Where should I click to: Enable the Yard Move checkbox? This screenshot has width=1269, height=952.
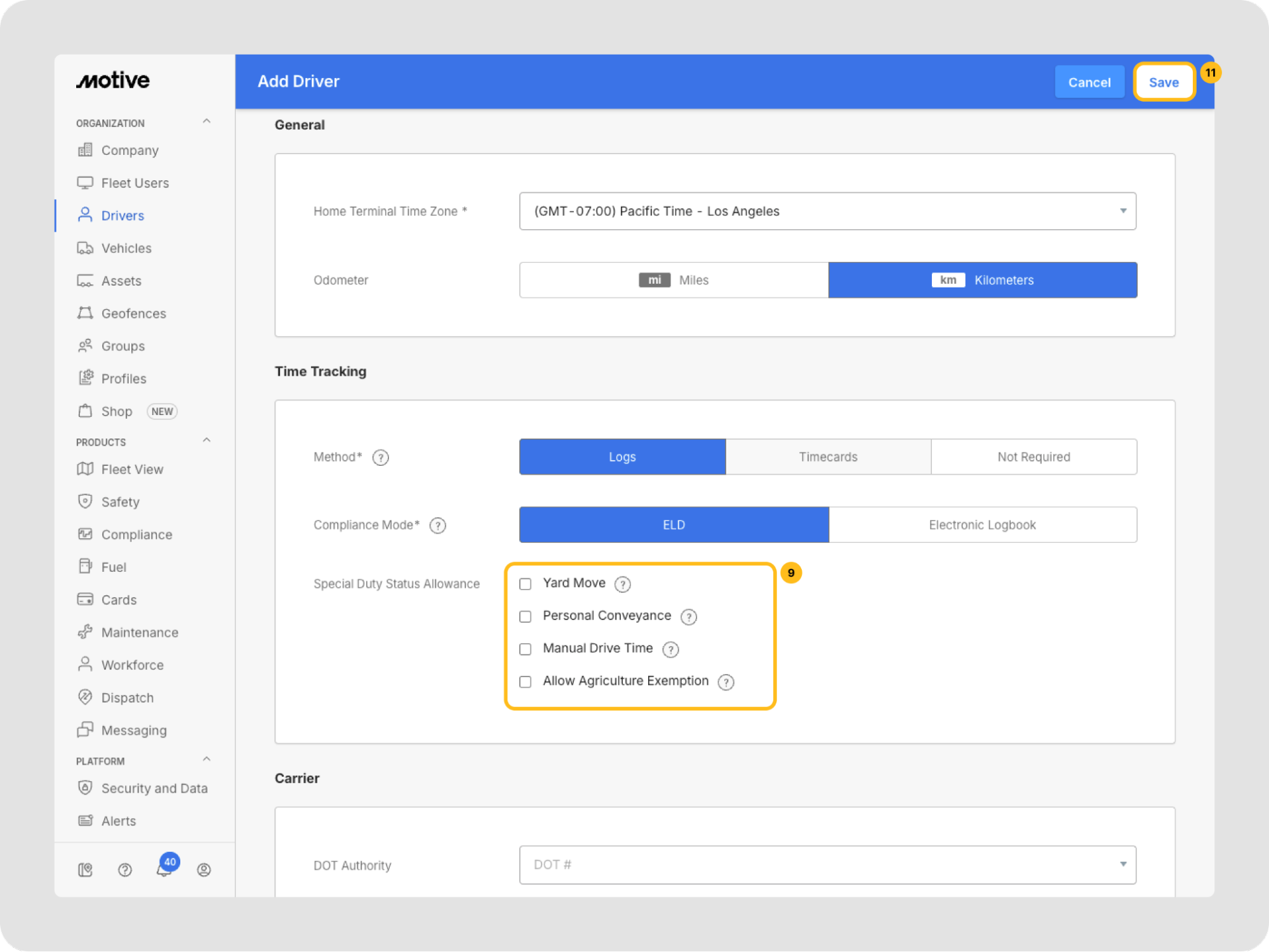[x=525, y=584]
